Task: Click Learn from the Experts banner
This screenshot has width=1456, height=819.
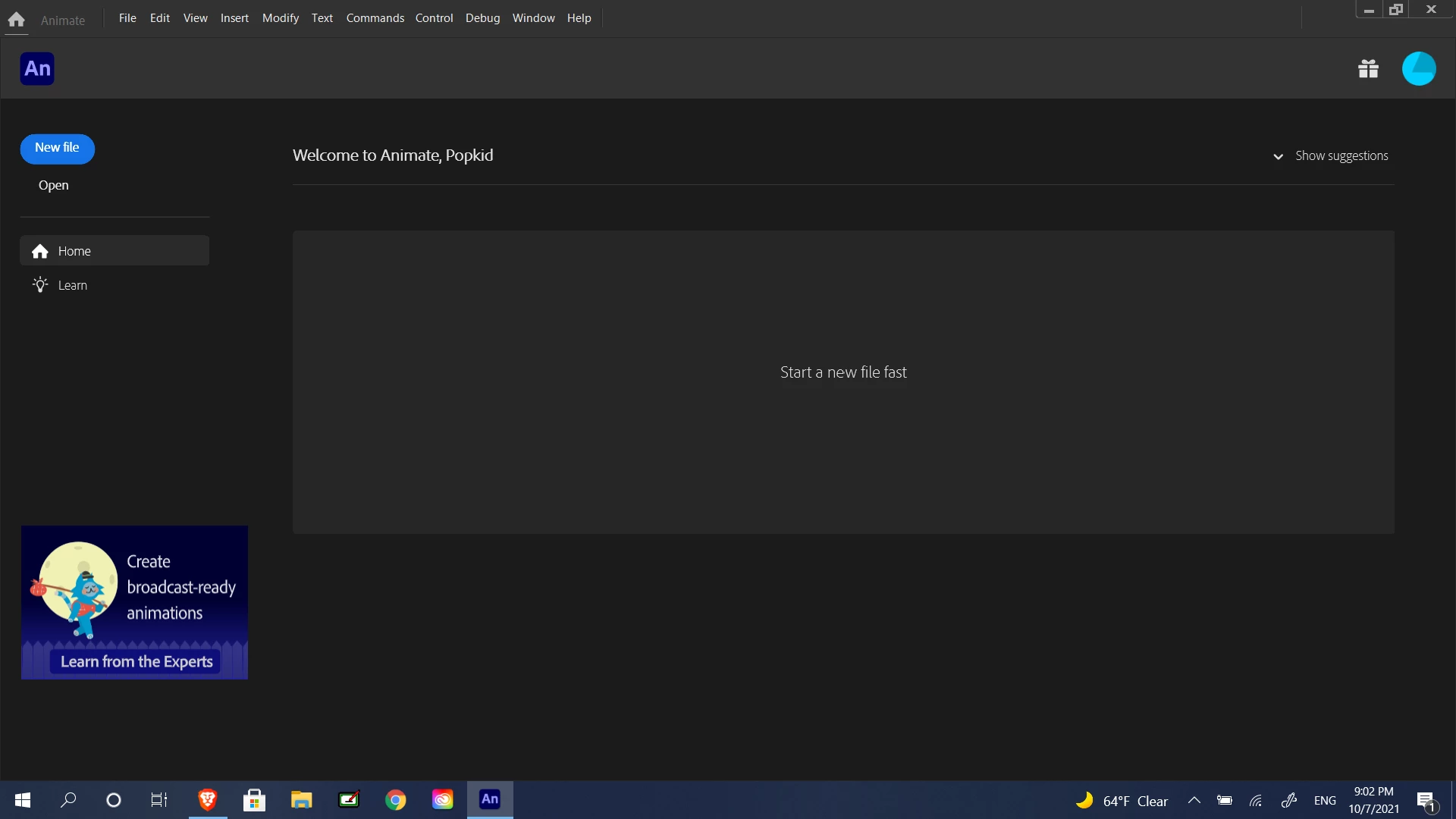Action: (x=136, y=661)
